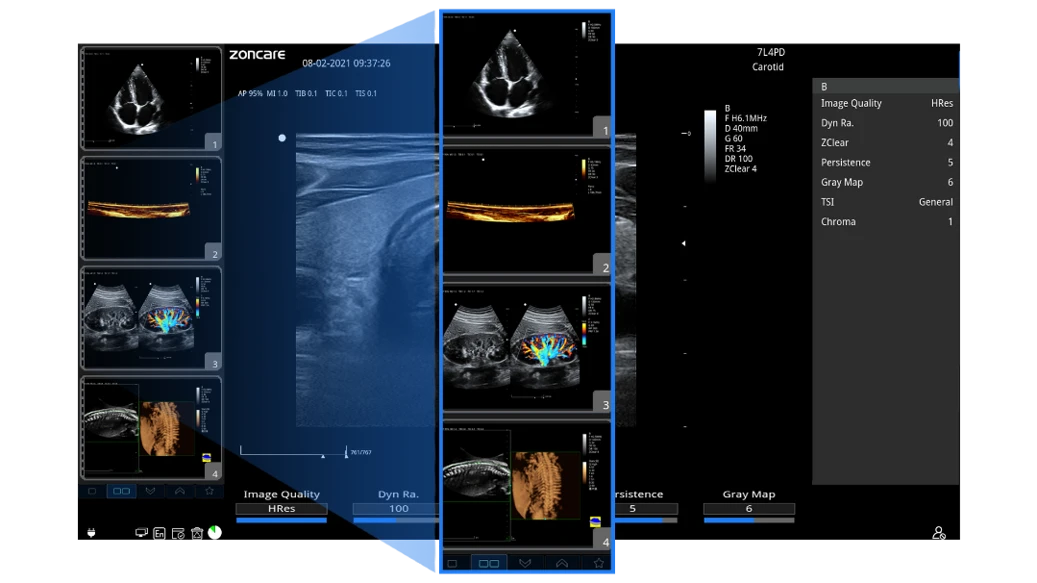
Task: Open cardiac thumbnail number 1 on left
Action: [x=151, y=98]
